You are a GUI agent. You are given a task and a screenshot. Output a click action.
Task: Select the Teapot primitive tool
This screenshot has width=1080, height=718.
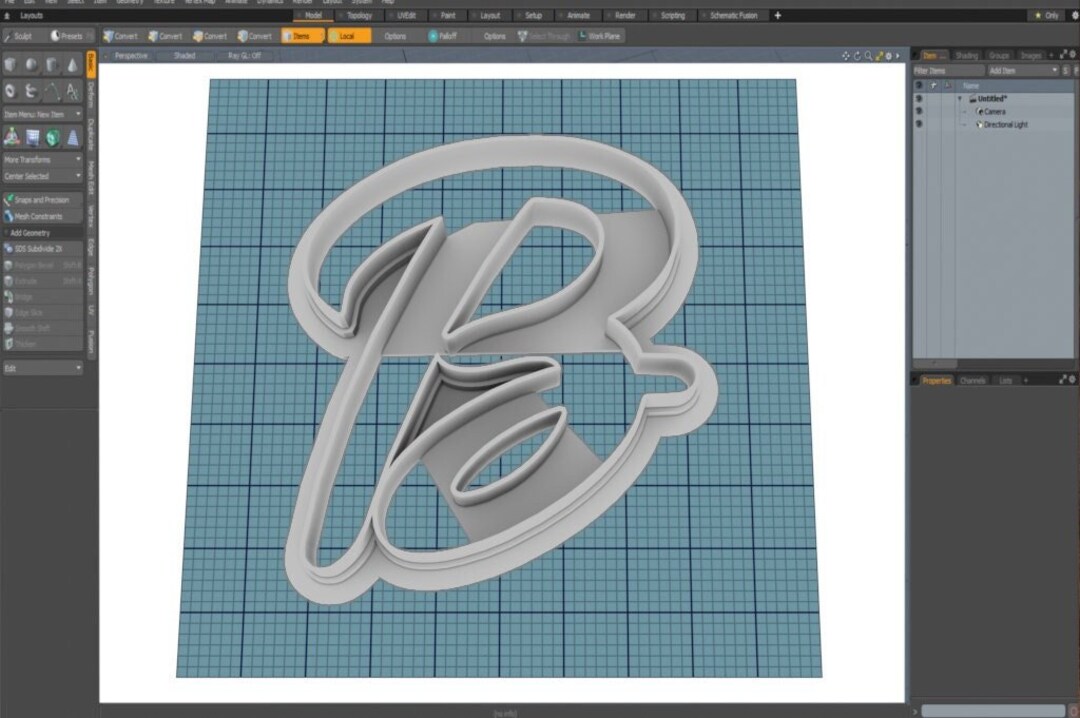[31, 90]
